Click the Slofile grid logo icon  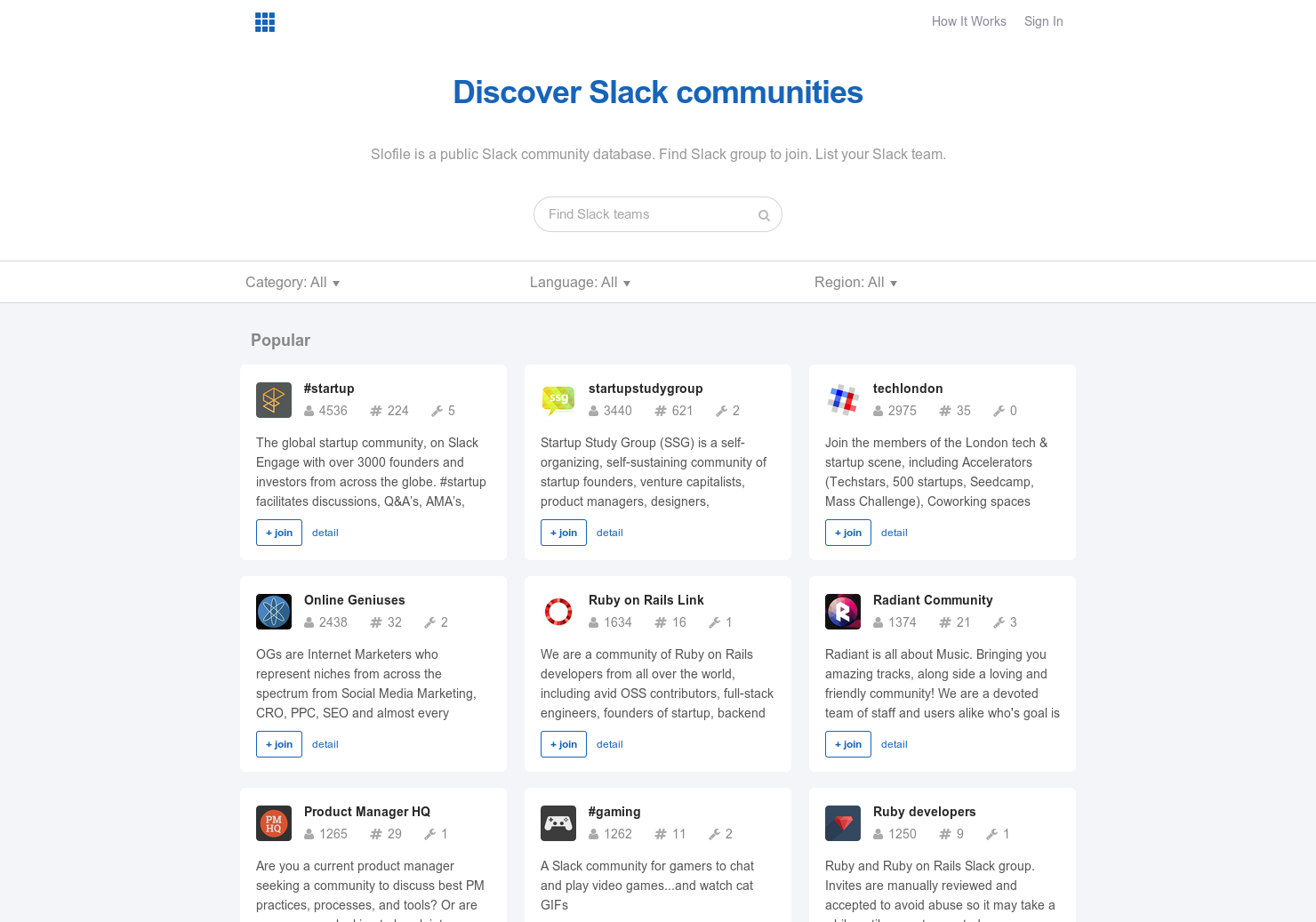click(265, 22)
